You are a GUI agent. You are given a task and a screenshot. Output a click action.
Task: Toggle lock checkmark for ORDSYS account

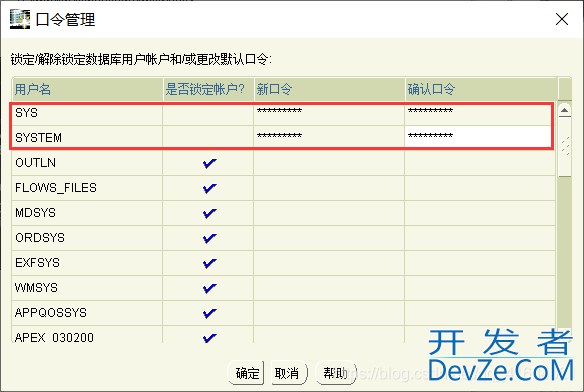[x=209, y=238]
